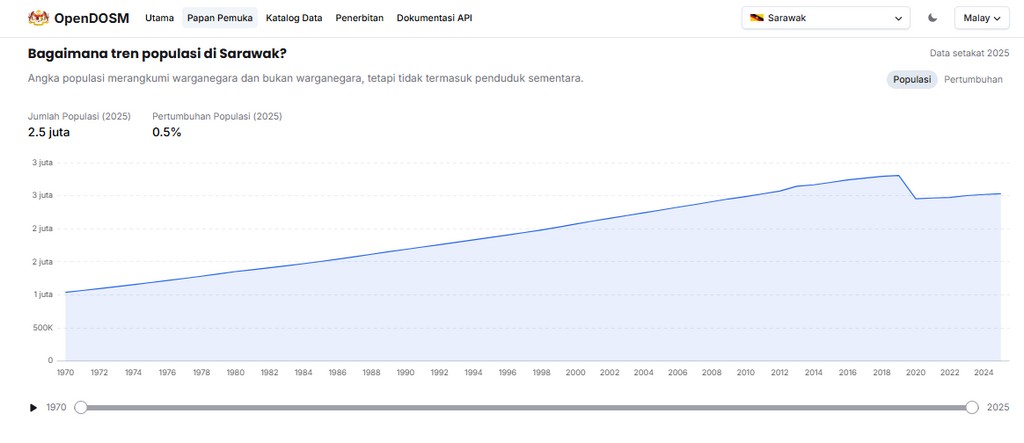The height and width of the screenshot is (443, 1024).
Task: Open the Sarawak state dropdown
Action: (x=826, y=18)
